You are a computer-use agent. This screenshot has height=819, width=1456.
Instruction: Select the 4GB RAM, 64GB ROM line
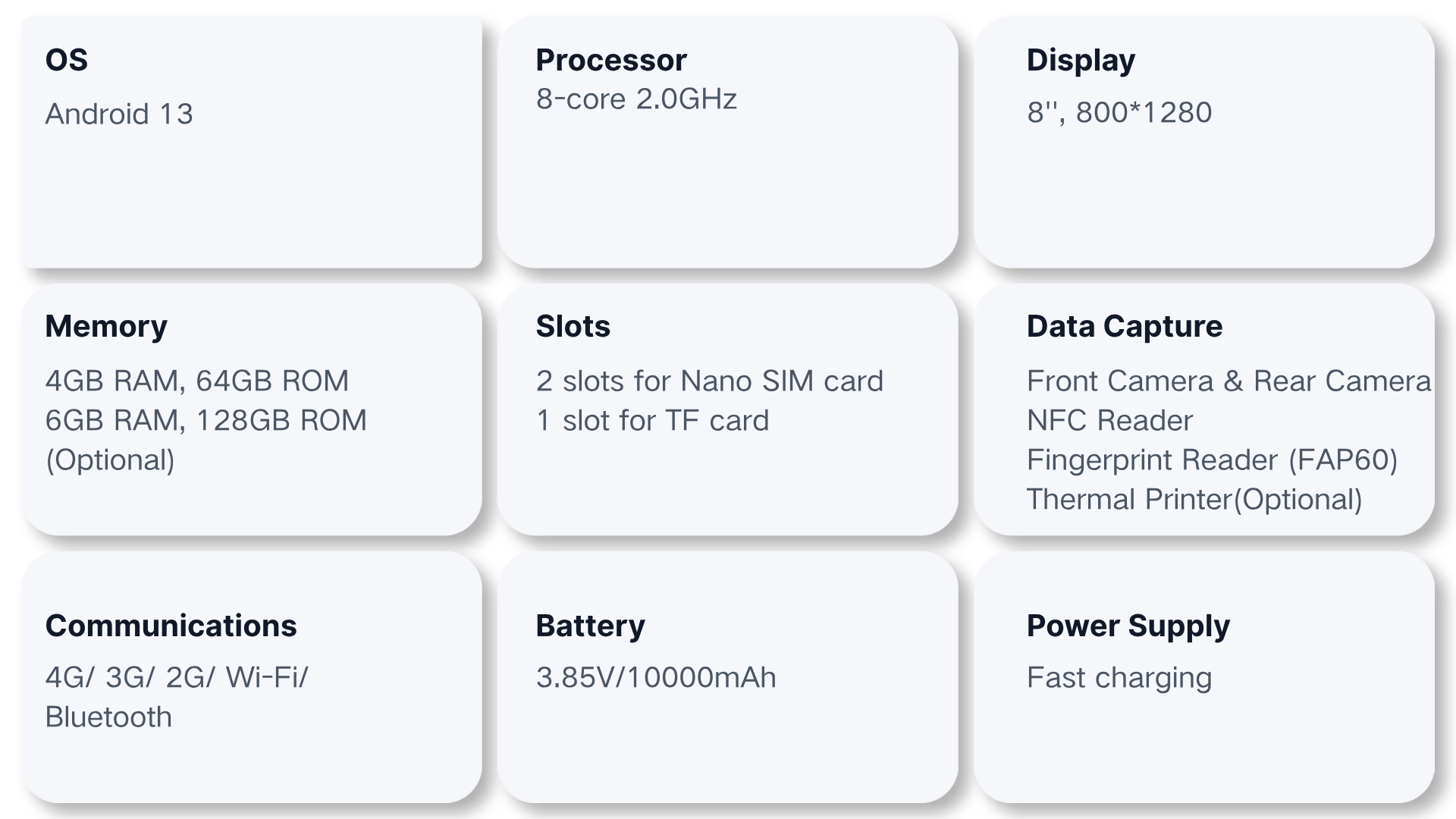pyautogui.click(x=196, y=381)
